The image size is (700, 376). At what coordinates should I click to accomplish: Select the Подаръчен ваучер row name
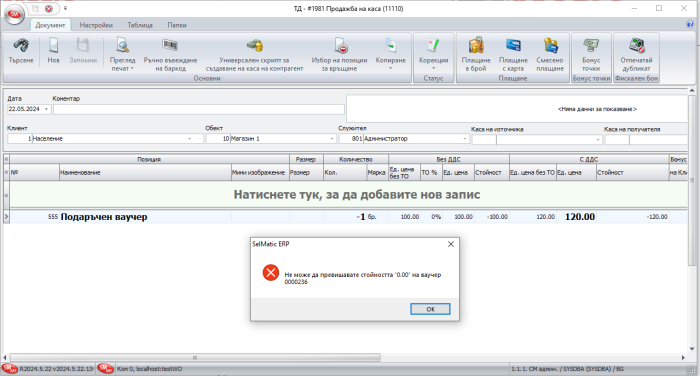[104, 217]
